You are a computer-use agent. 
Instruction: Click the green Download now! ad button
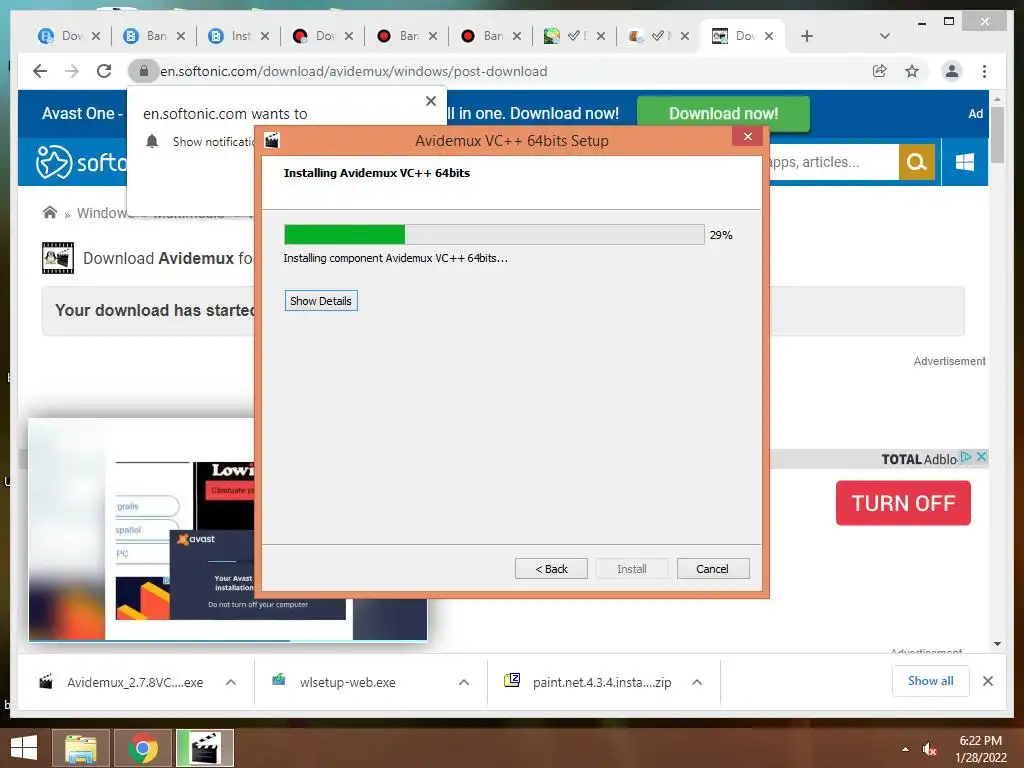click(723, 114)
